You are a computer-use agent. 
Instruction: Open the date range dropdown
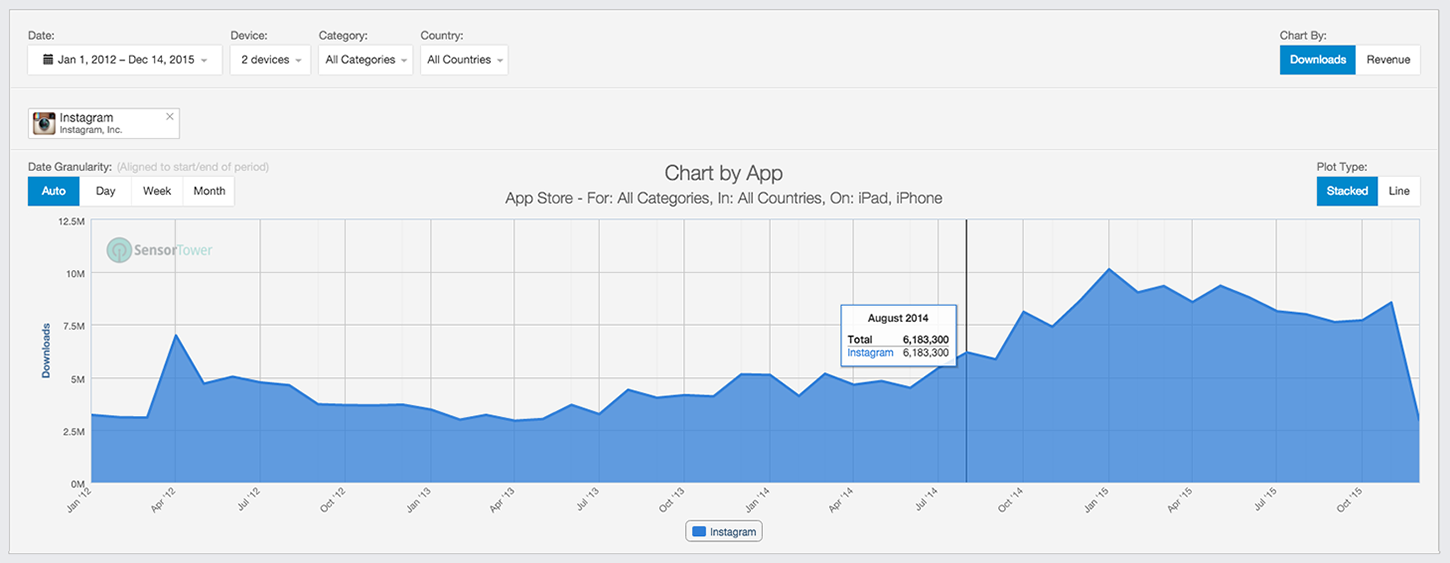click(x=124, y=60)
